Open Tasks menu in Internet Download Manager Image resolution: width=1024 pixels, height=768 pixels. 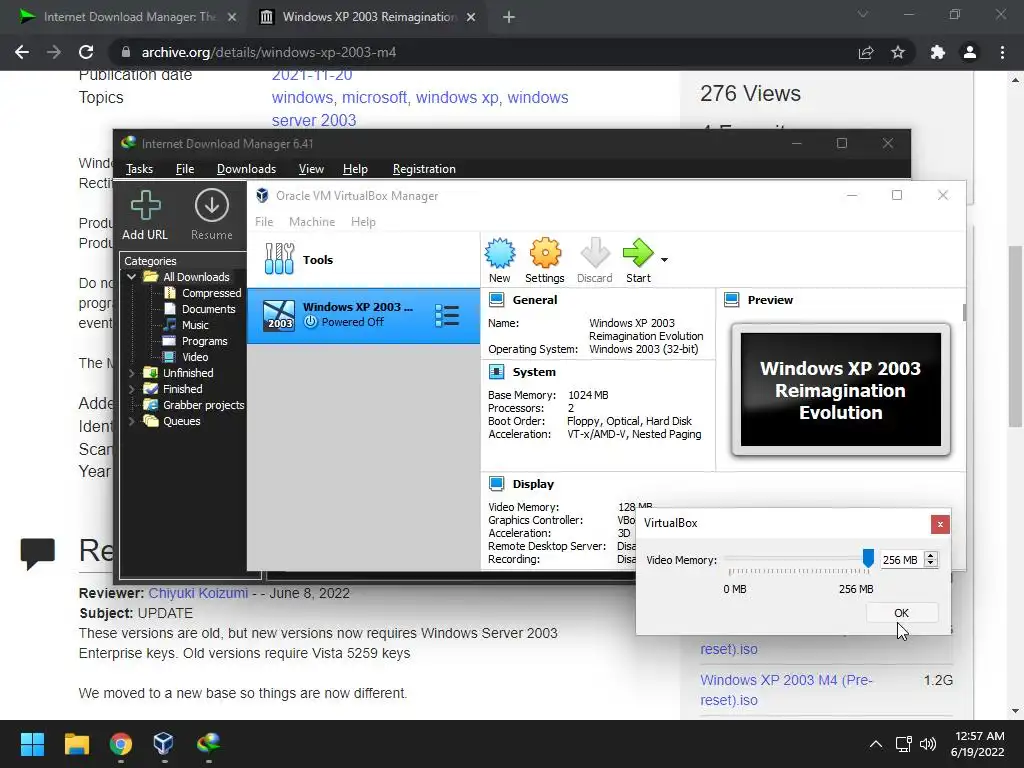pyautogui.click(x=139, y=169)
